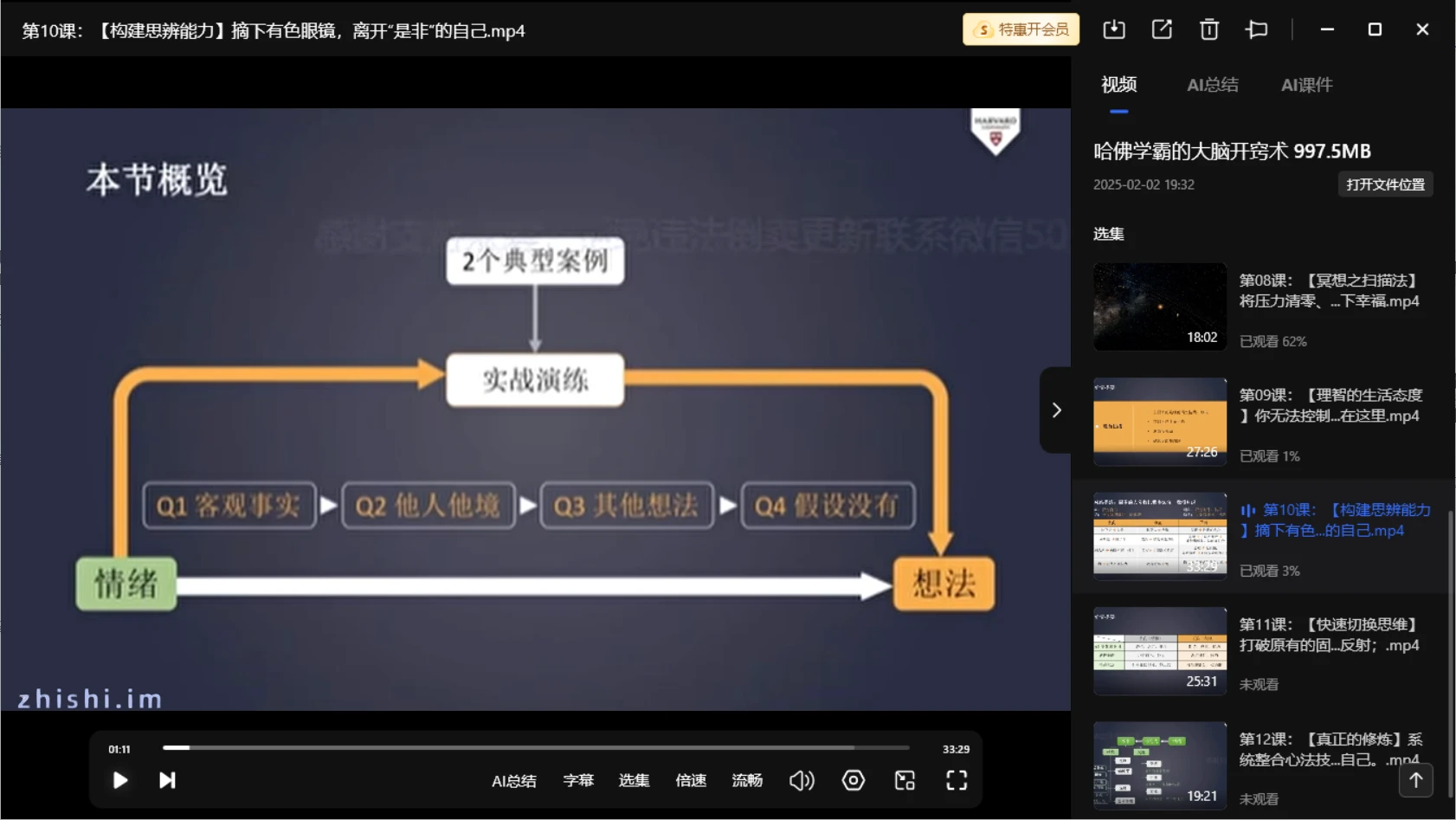Toggle the volume speaker icon
Image resolution: width=1456 pixels, height=820 pixels.
802,780
